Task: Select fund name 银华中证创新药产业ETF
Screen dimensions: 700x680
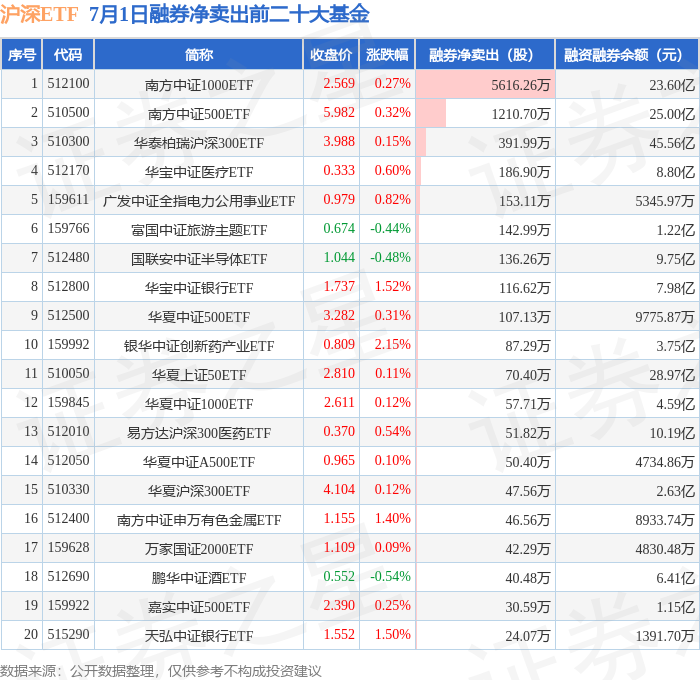Action: 199,346
